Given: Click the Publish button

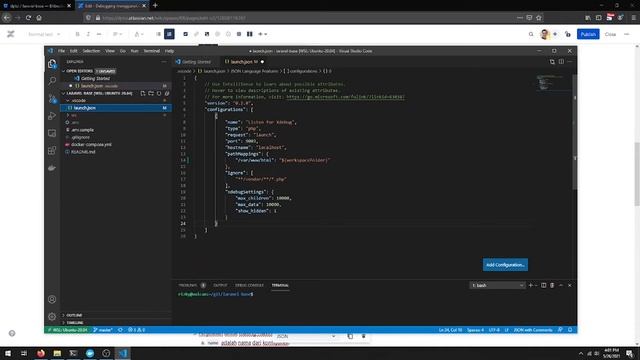Looking at the screenshot, I should [x=588, y=34].
